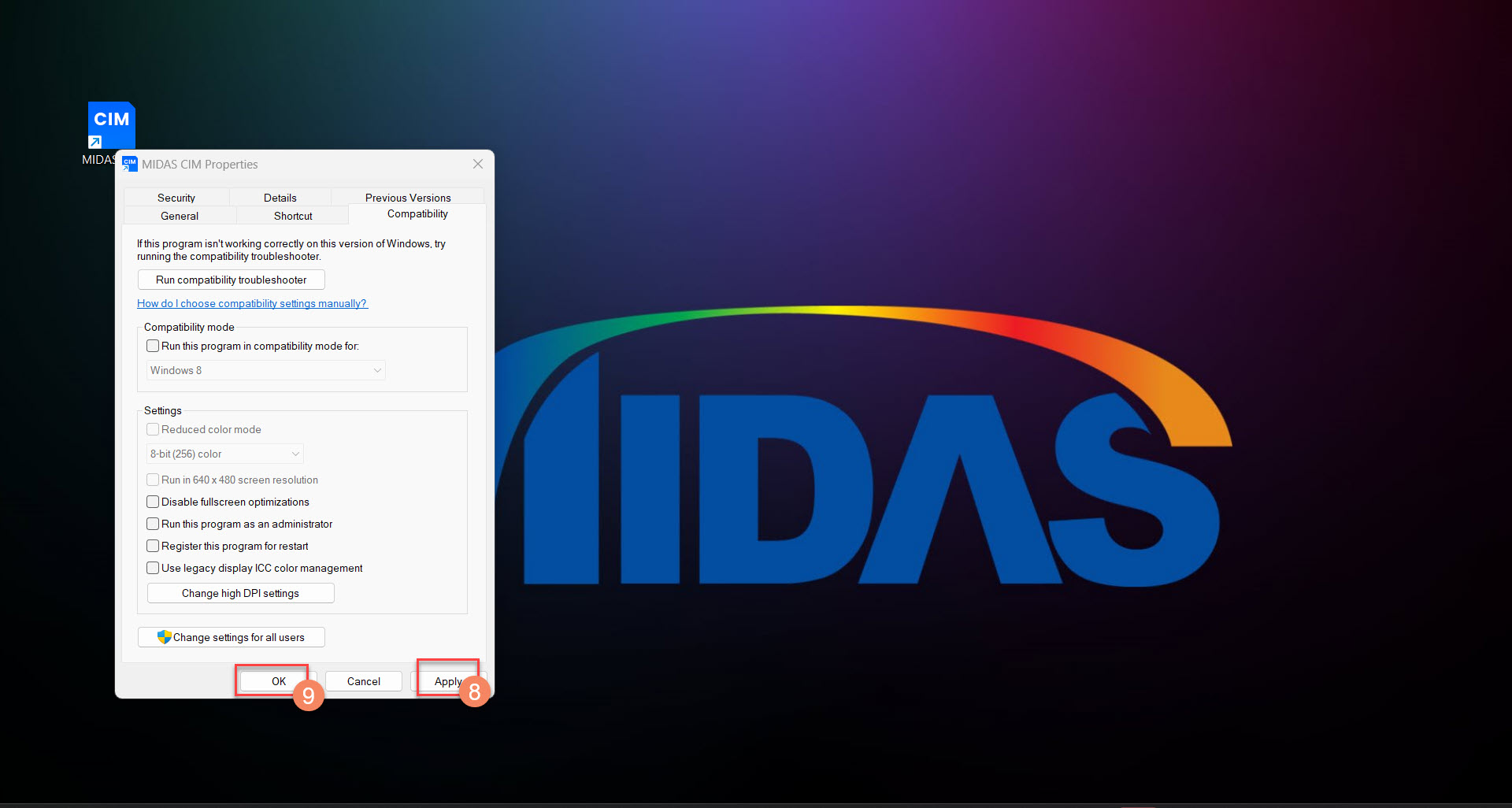Open the Details tab

point(280,197)
